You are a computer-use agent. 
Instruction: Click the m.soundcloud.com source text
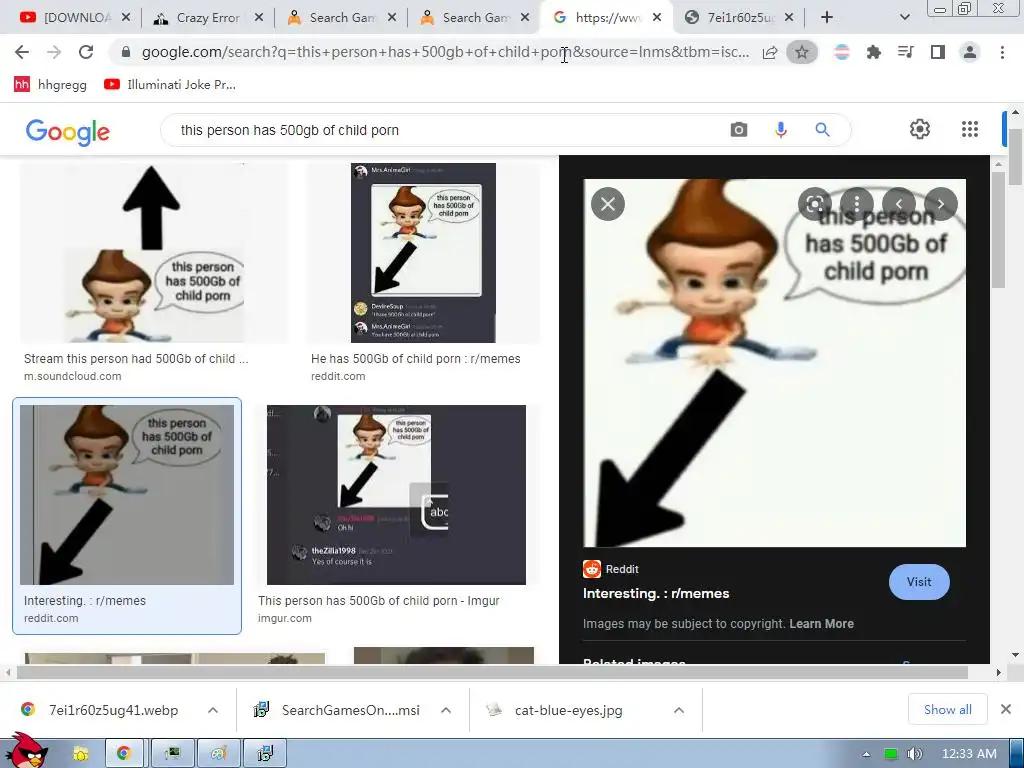click(72, 376)
